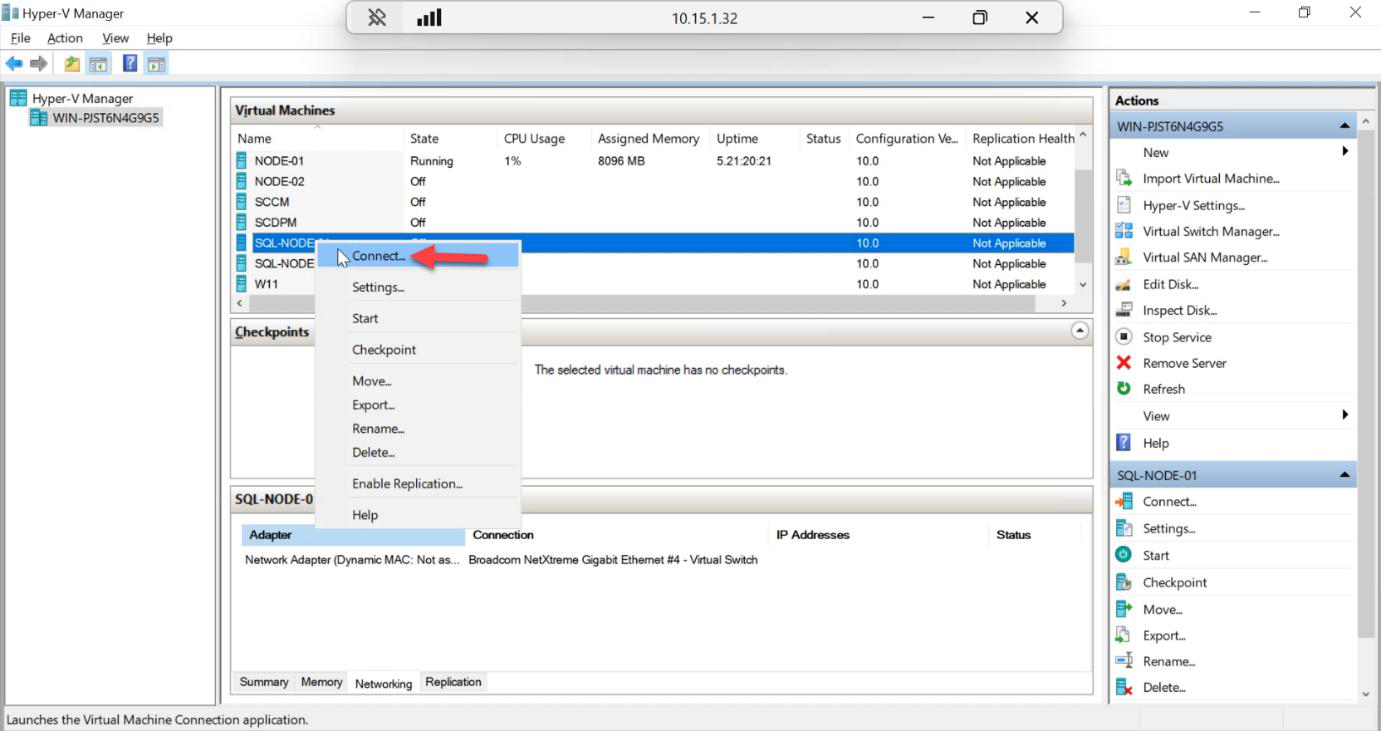Click Edit Disk action icon
The width and height of the screenshot is (1381, 731).
(x=1124, y=284)
